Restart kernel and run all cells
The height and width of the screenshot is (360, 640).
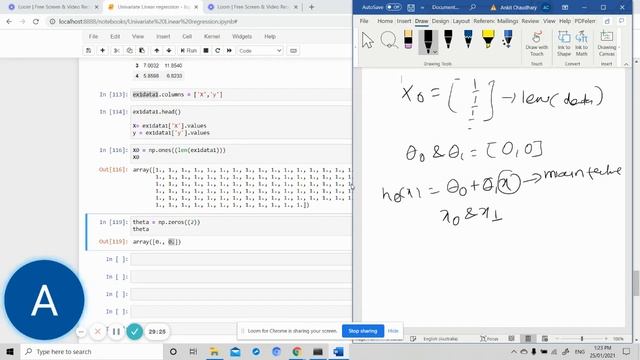point(229,51)
